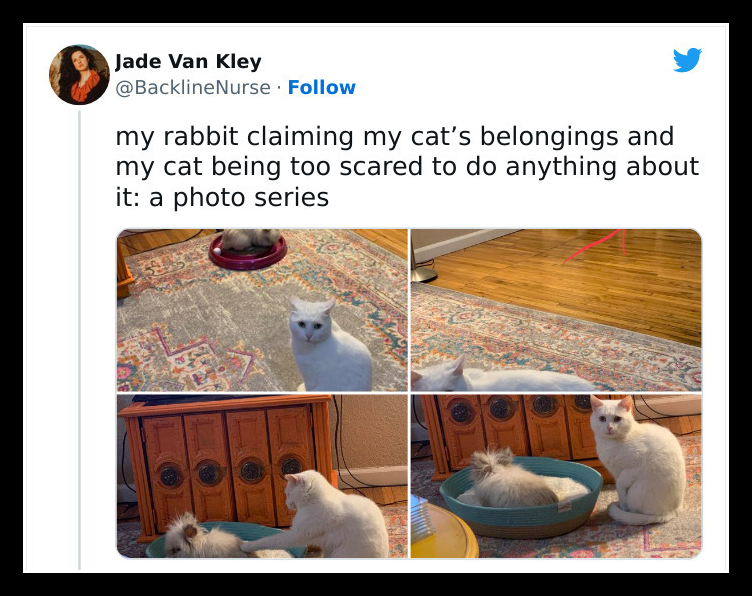Open the @BacklineNurse handle

pyautogui.click(x=193, y=87)
